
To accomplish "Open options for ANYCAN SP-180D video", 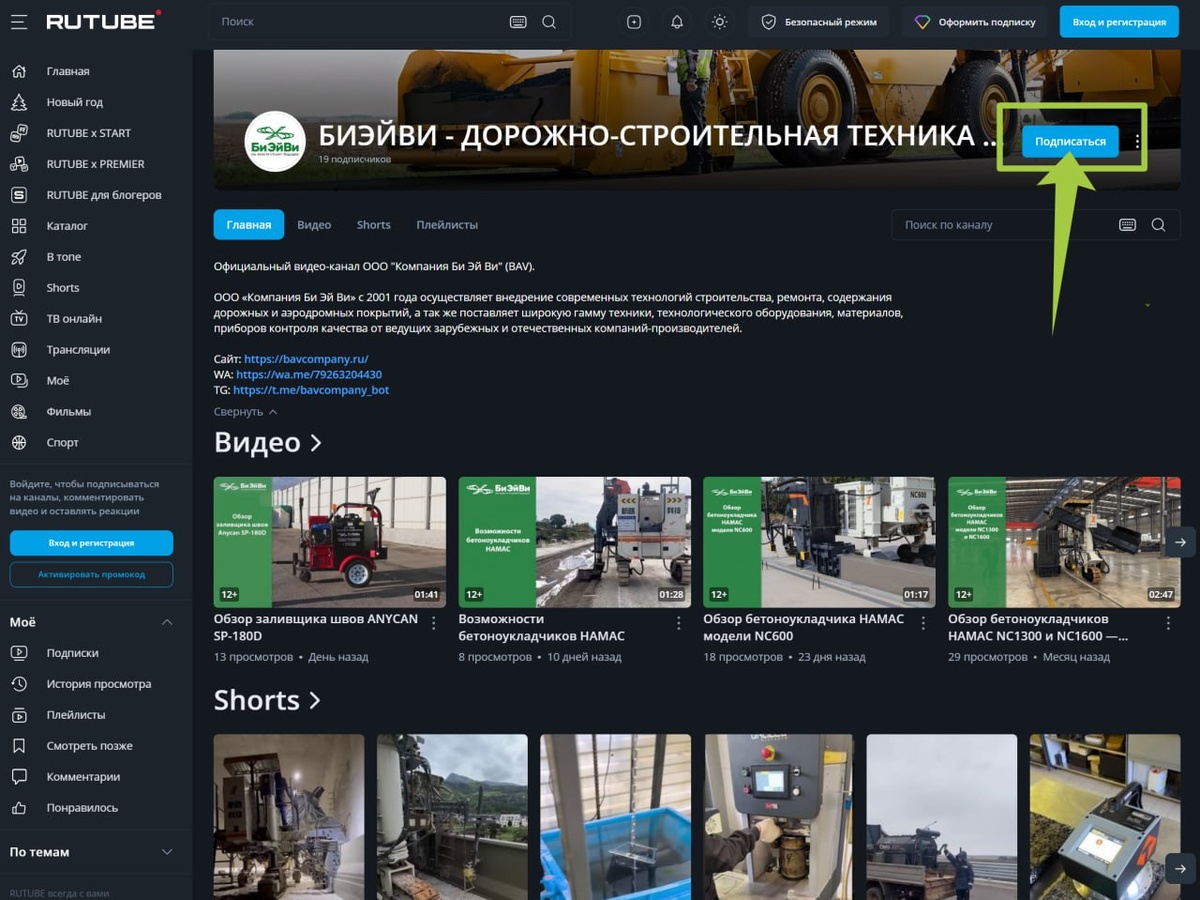I will click(434, 623).
